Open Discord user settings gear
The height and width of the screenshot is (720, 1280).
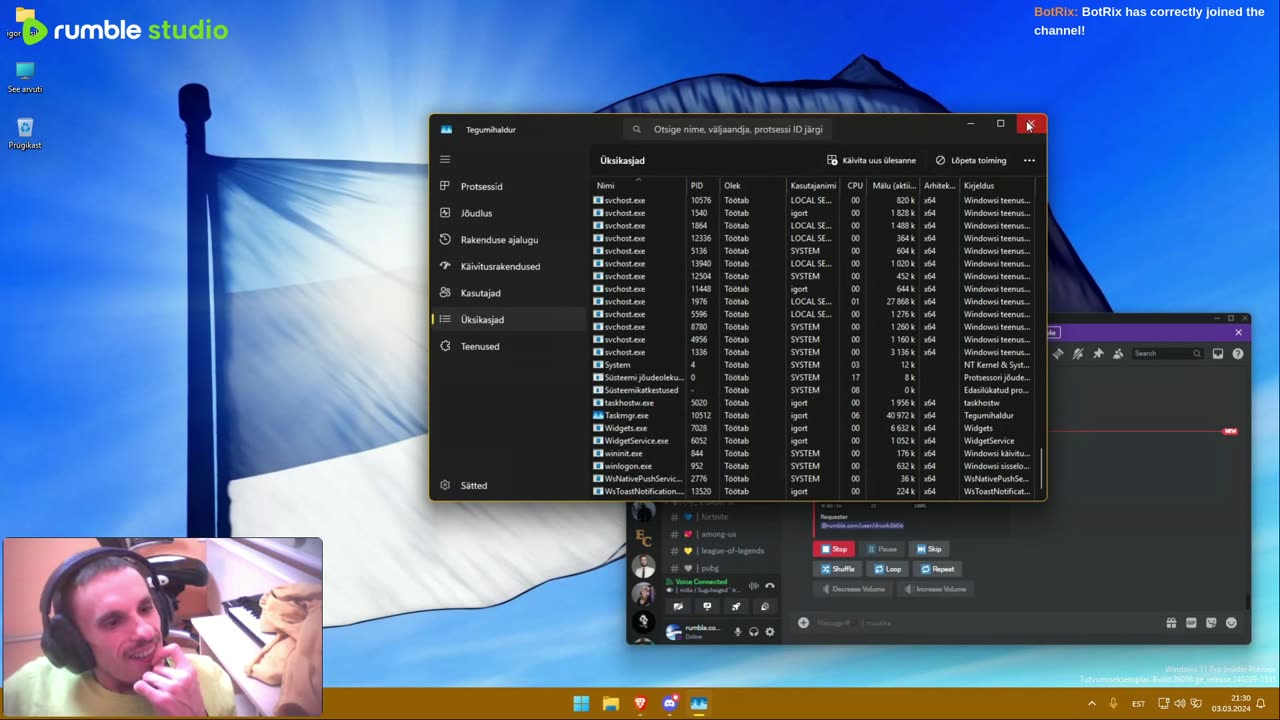tap(769, 632)
